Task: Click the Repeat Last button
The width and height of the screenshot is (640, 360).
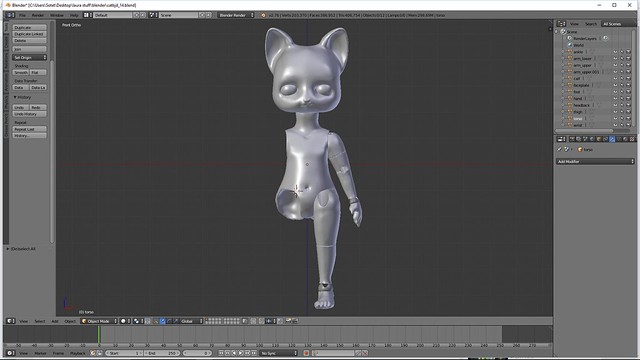Action: pos(29,129)
